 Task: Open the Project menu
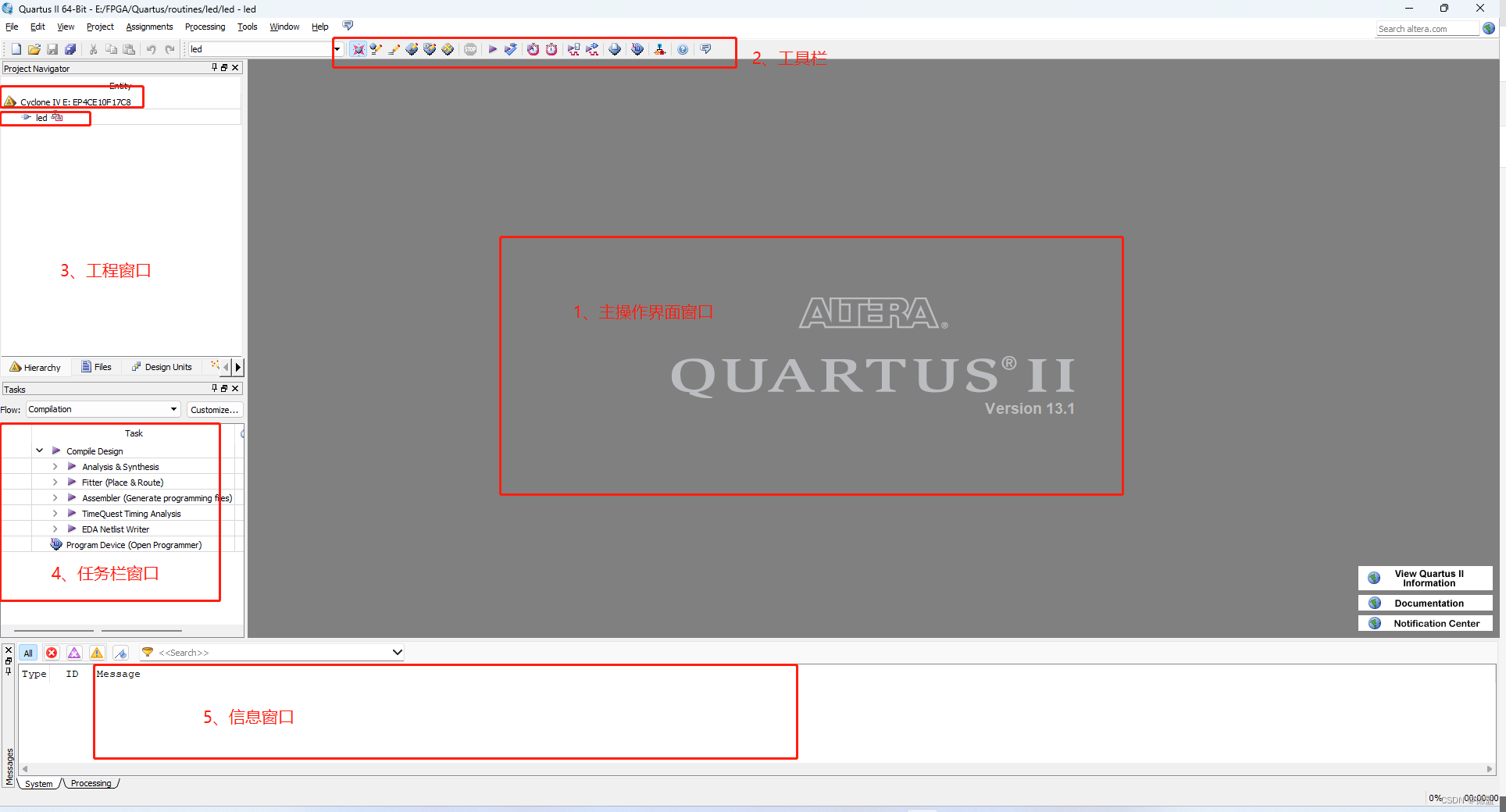tap(100, 27)
